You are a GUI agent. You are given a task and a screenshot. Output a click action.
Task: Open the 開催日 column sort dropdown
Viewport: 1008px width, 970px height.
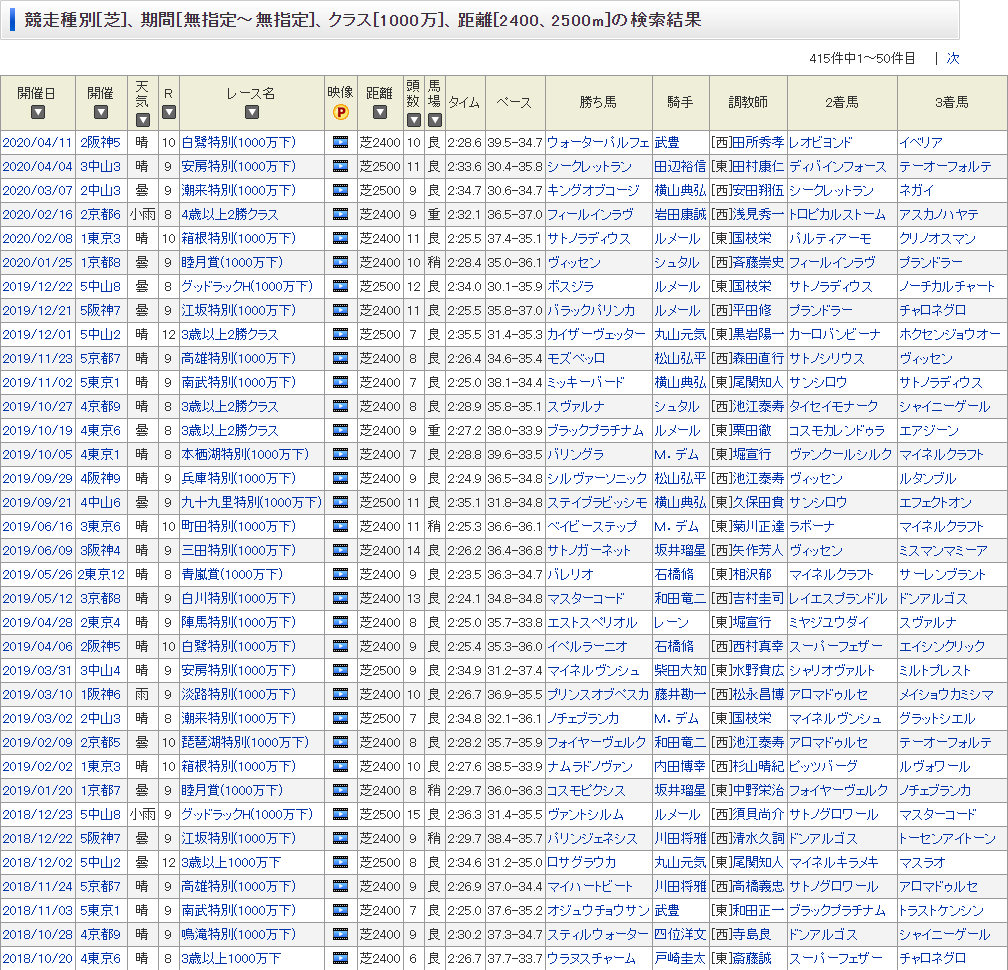37,113
